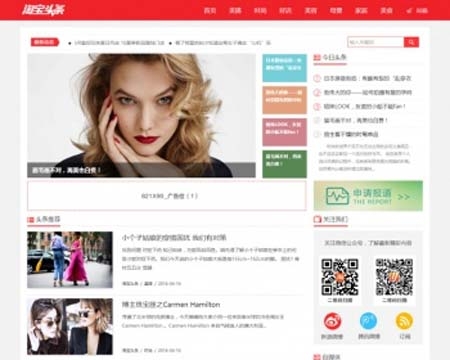450x360 pixels.
Task: Open the second item in the red navigation bar
Action: click(235, 11)
